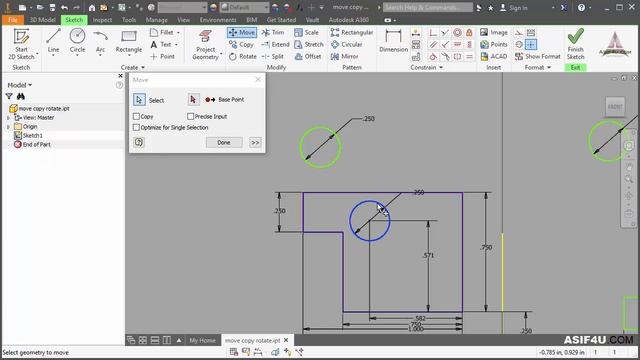Select the Fillet tool
This screenshot has height=360, width=640.
162,32
